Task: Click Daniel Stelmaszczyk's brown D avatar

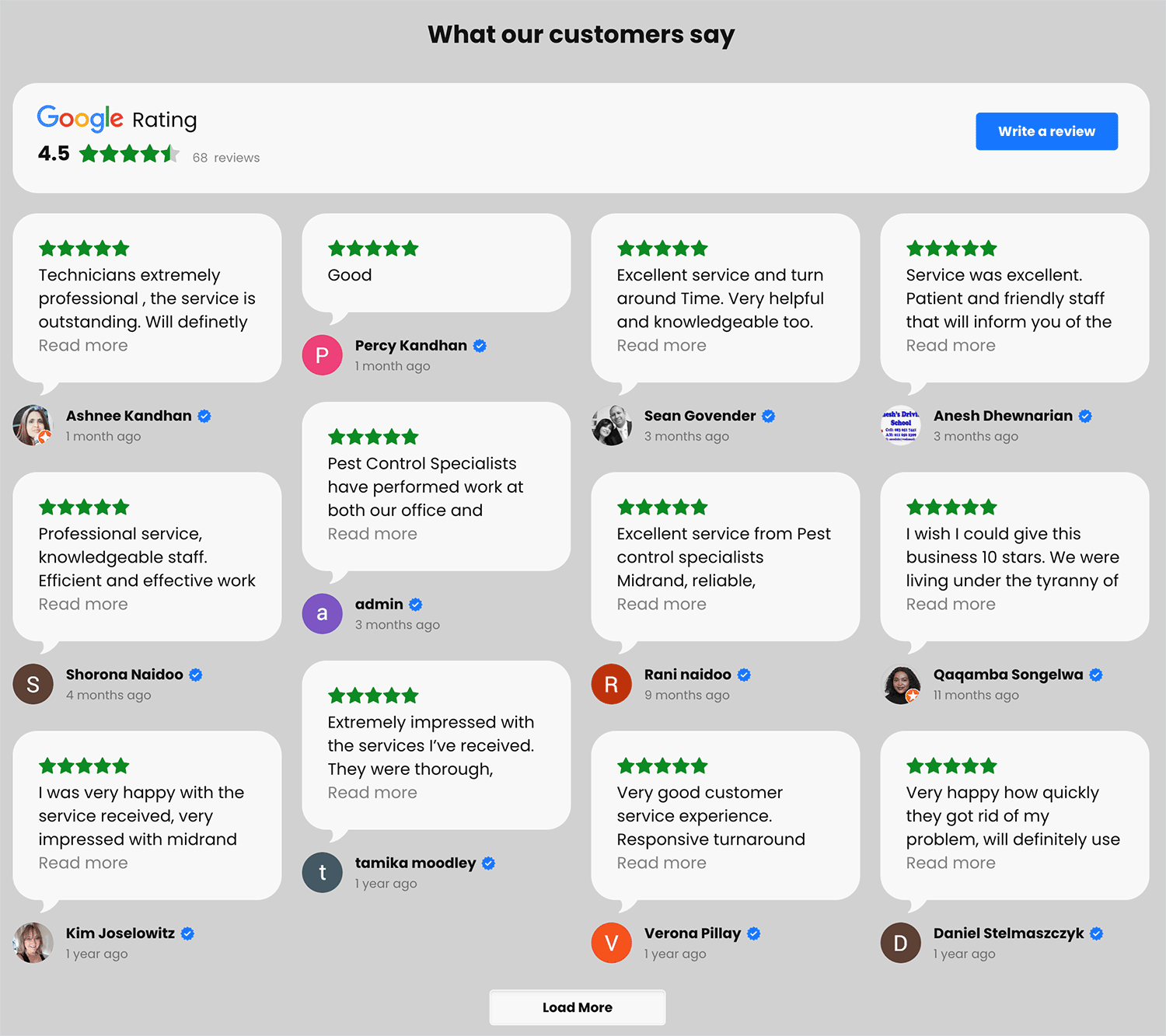Action: [x=900, y=943]
